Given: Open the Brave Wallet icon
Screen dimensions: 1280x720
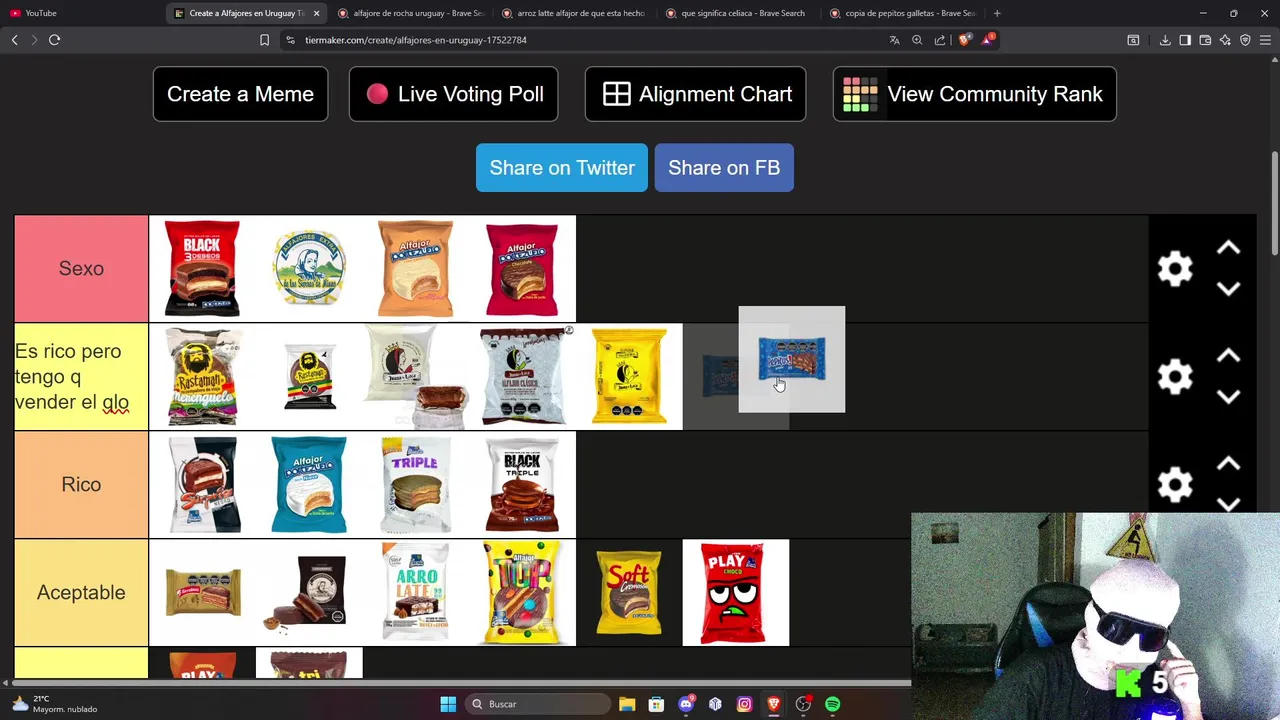Looking at the screenshot, I should pos(1205,40).
